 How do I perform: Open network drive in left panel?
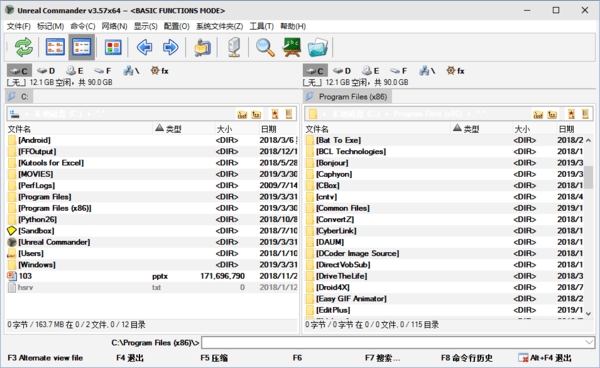pos(131,71)
